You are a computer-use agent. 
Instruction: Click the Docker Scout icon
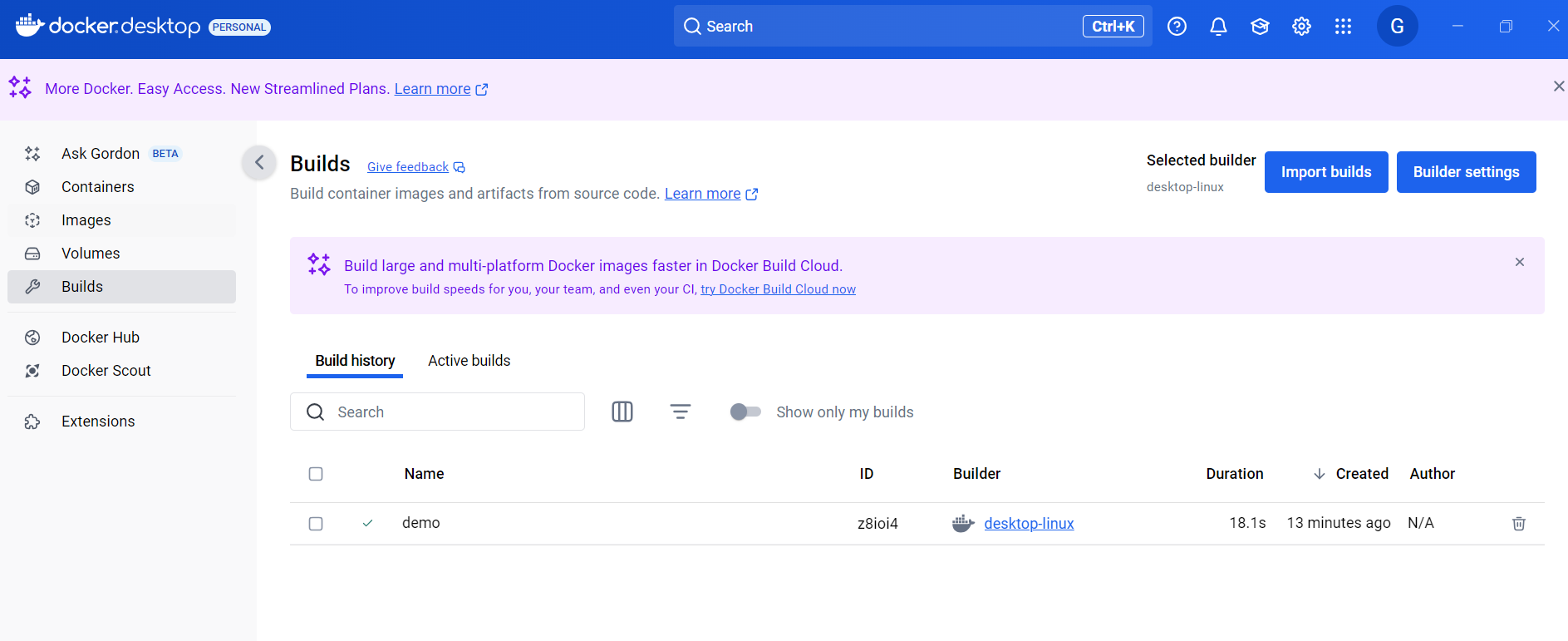32,371
